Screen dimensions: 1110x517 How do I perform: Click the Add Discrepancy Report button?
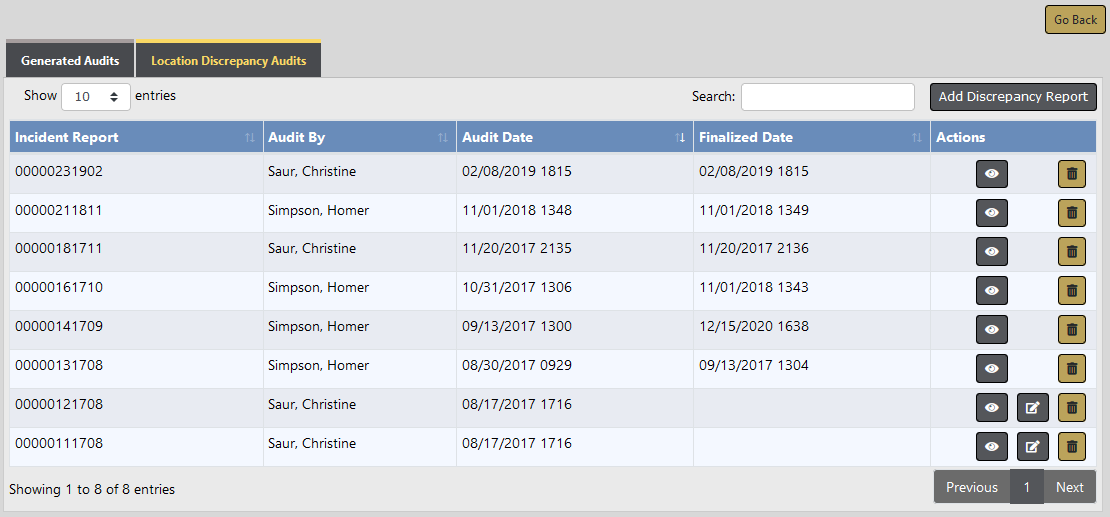[x=1013, y=97]
